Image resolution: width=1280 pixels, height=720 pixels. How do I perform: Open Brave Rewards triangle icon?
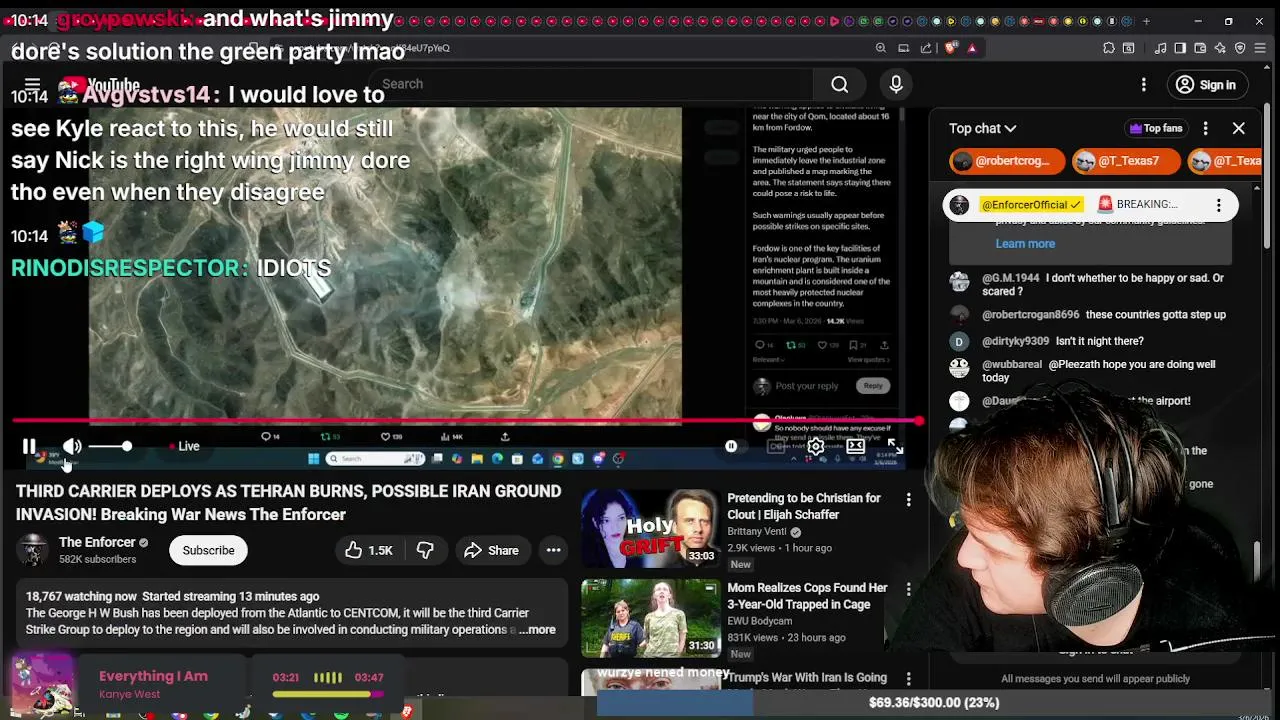click(971, 48)
